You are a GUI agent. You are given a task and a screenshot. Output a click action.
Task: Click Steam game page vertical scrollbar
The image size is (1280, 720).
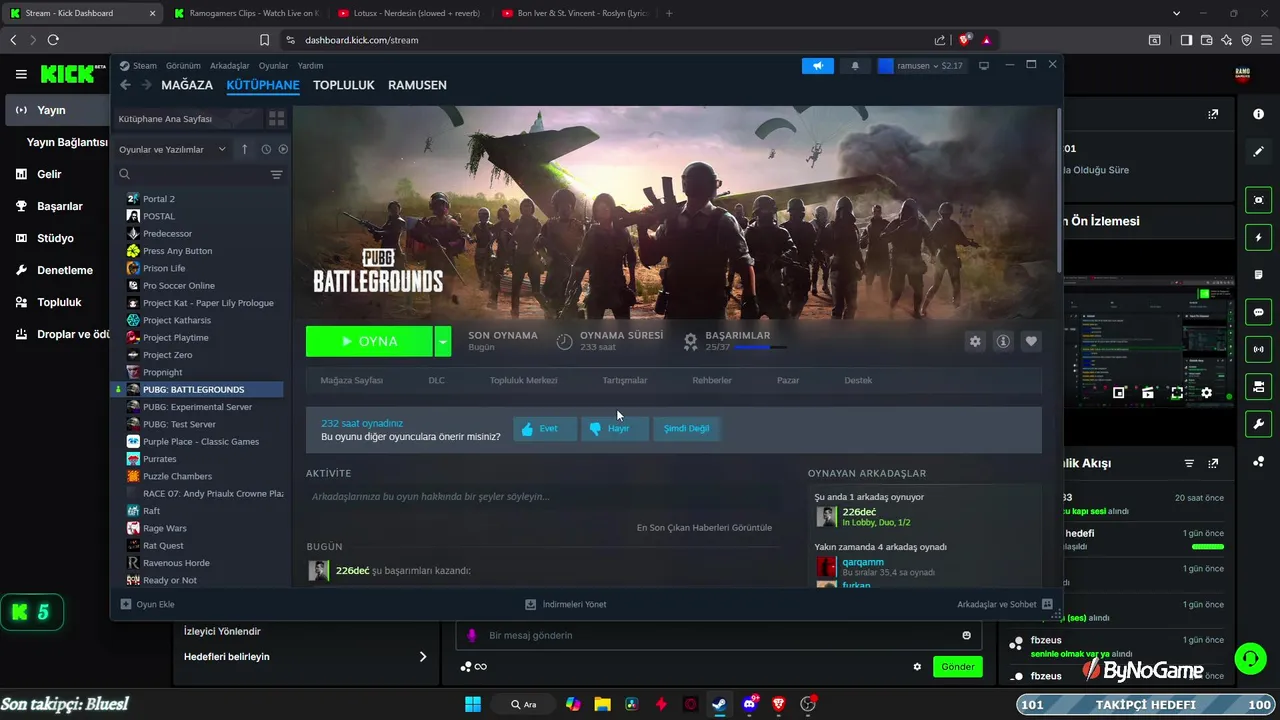pyautogui.click(x=1059, y=189)
